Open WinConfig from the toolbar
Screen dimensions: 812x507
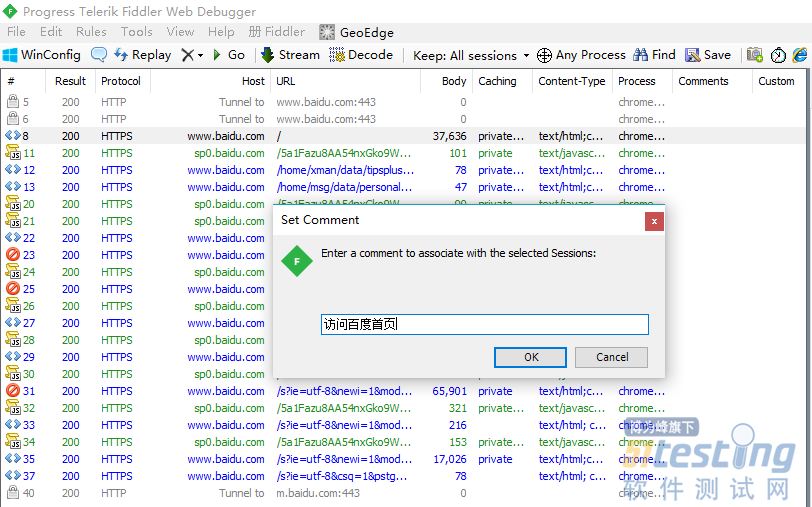pos(42,55)
